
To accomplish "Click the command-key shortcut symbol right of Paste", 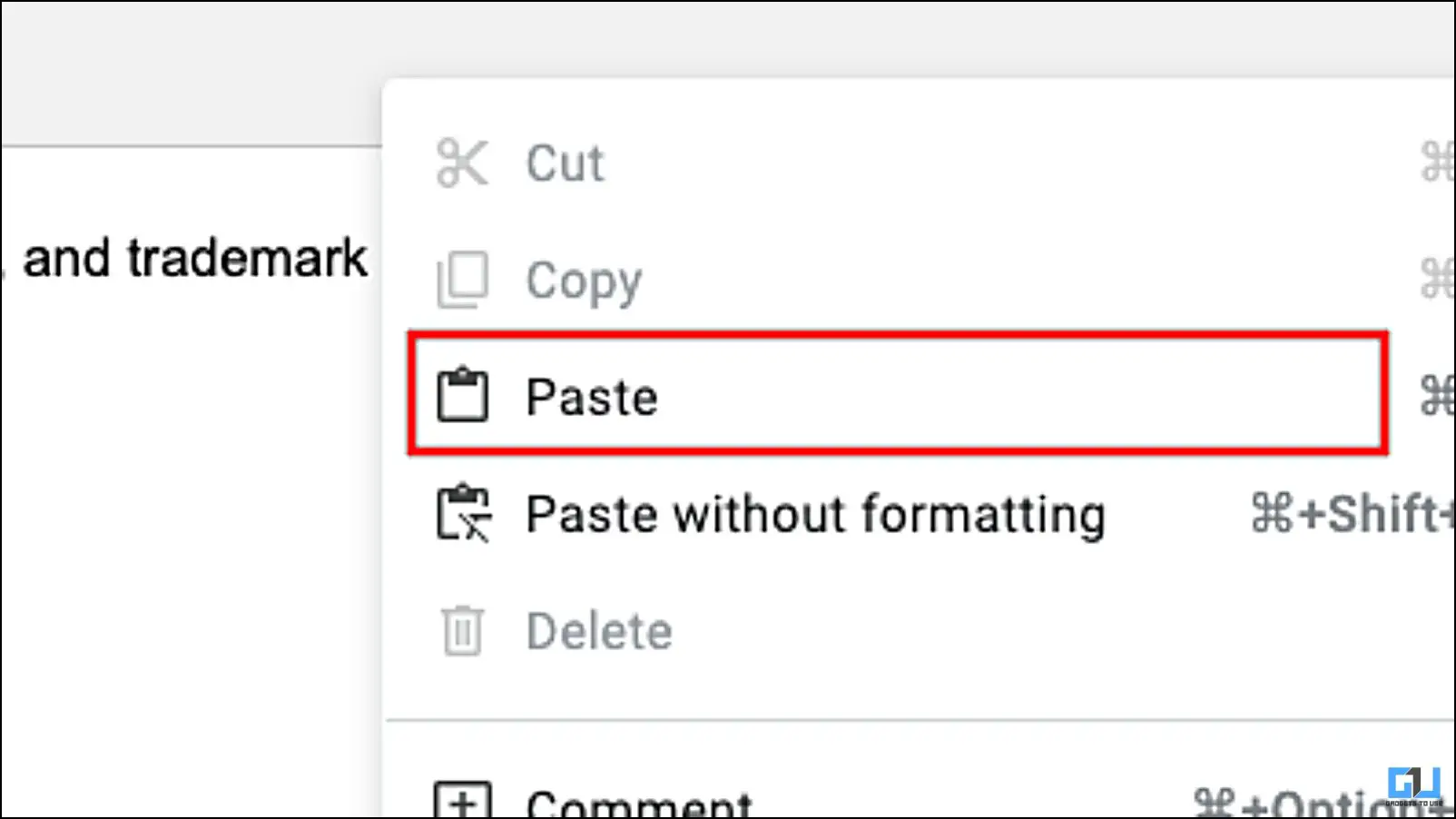I will click(1437, 396).
